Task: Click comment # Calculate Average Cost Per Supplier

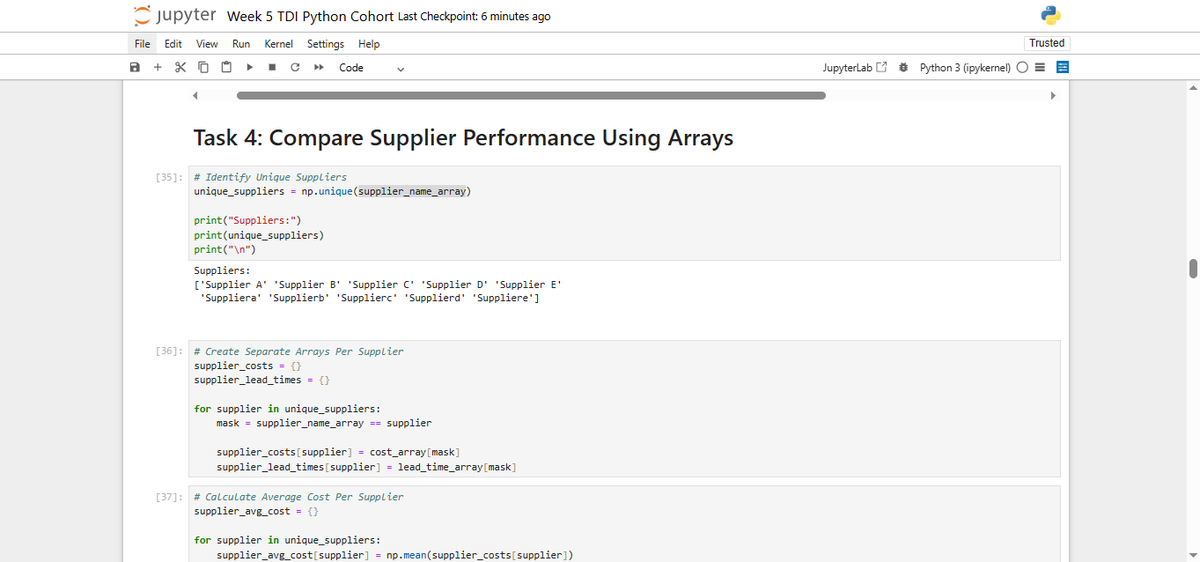Action: pyautogui.click(x=298, y=496)
